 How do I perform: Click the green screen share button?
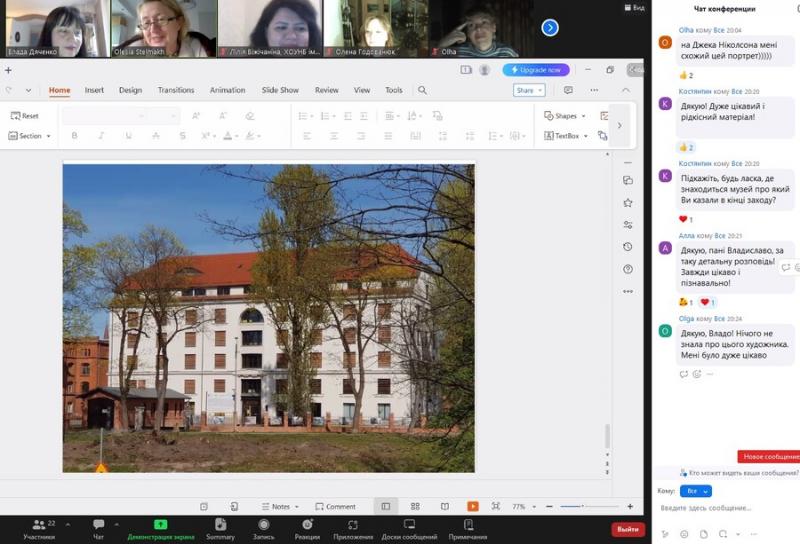tap(161, 529)
